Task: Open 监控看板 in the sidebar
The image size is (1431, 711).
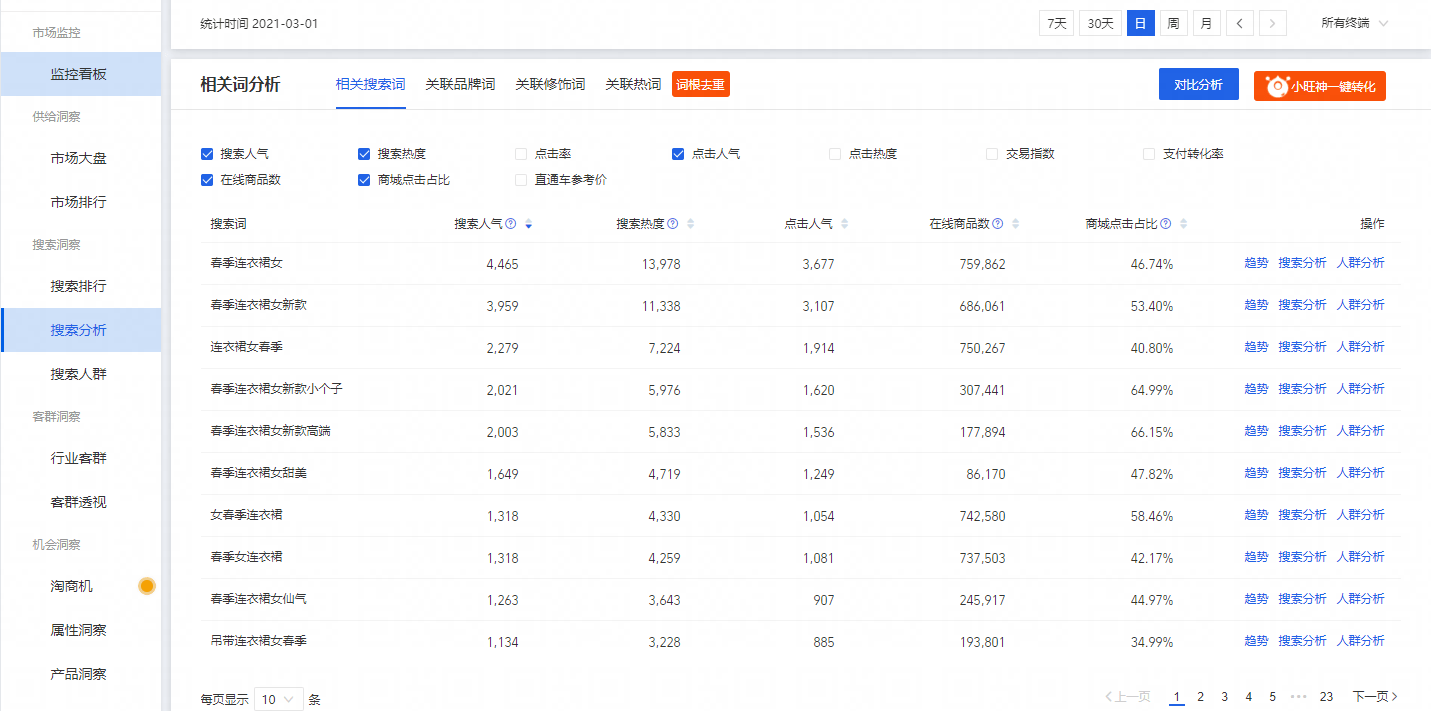Action: pyautogui.click(x=80, y=74)
